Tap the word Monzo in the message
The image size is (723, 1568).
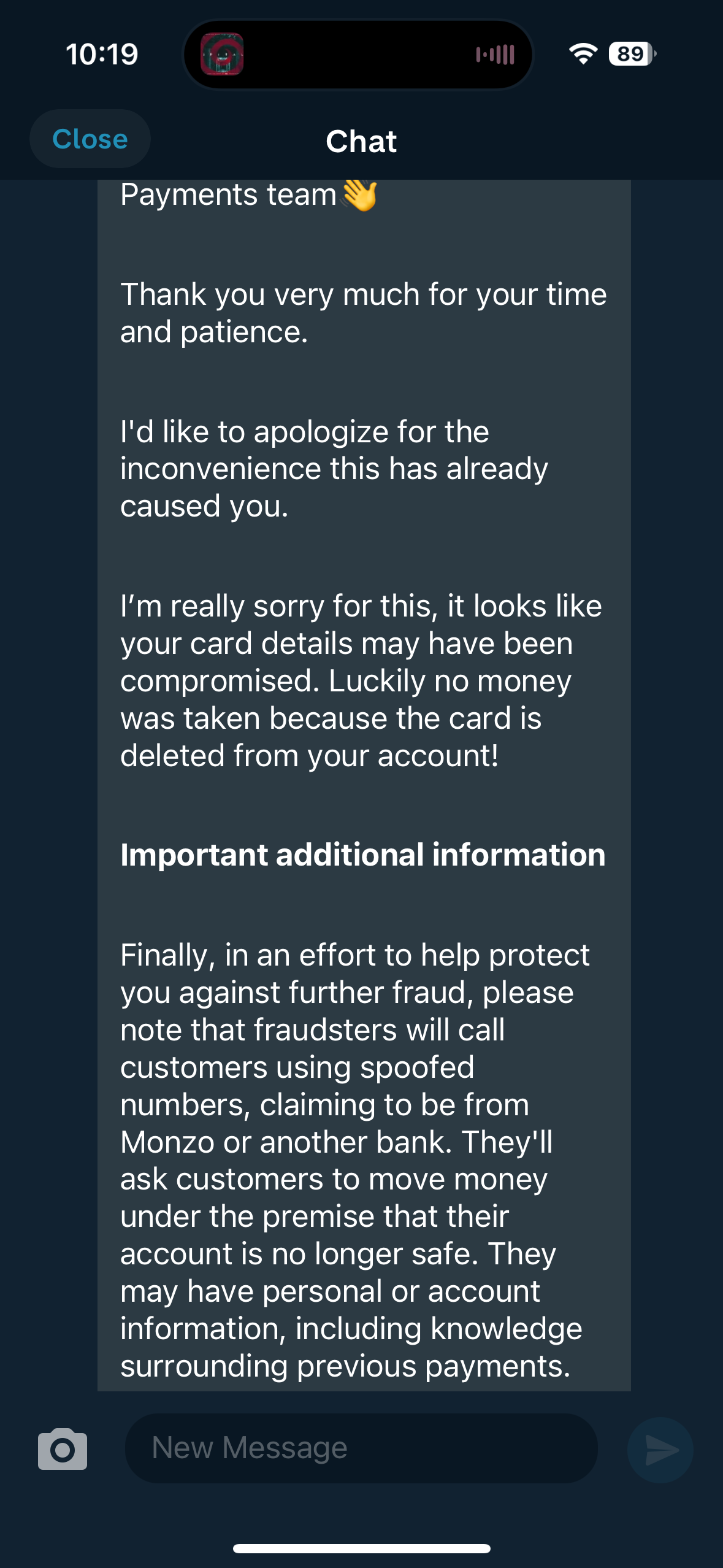(x=167, y=1142)
